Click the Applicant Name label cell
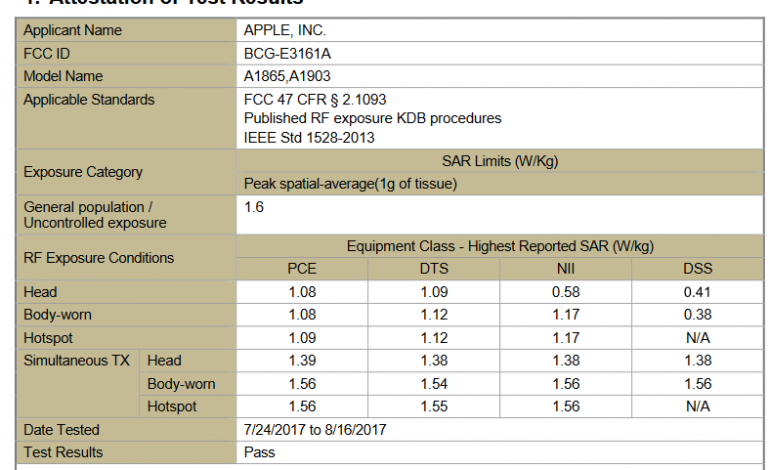This screenshot has height=470, width=770. (73, 30)
